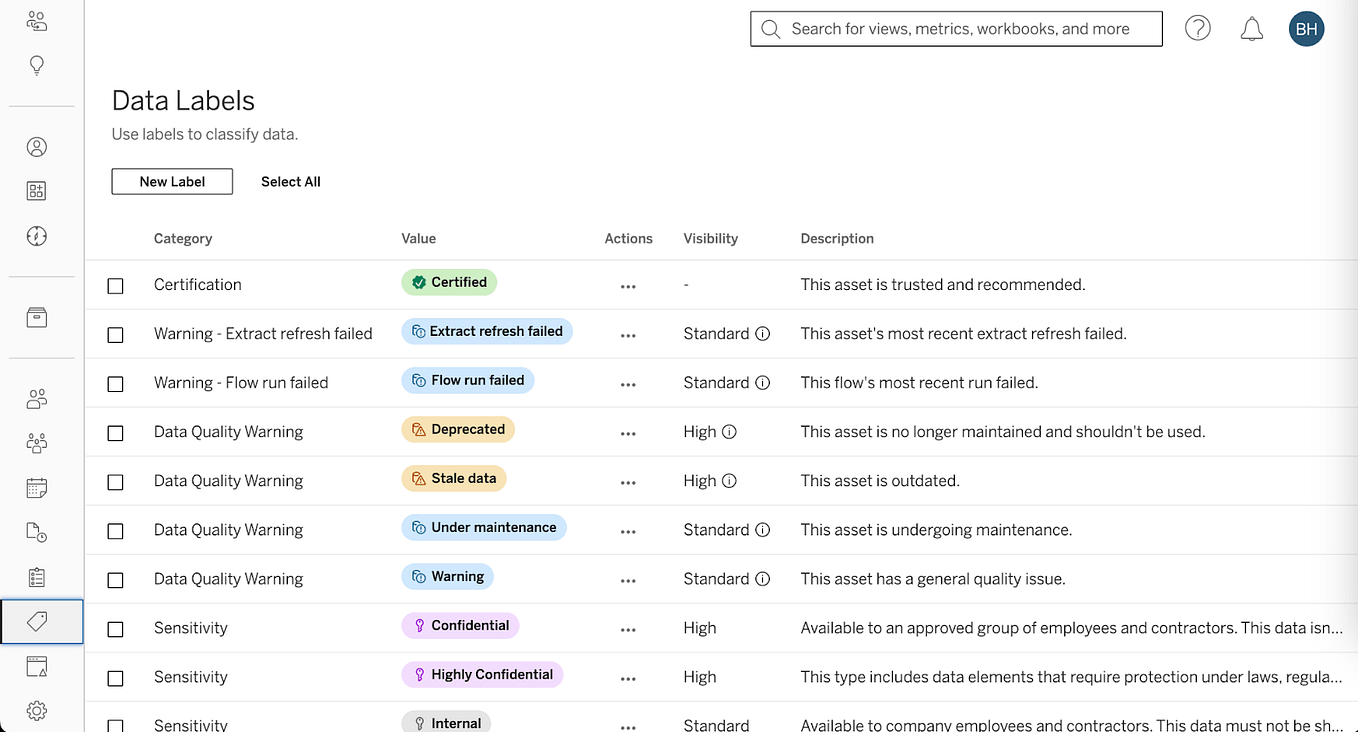The width and height of the screenshot is (1358, 732).
Task: Open the Help question mark menu
Action: point(1197,28)
